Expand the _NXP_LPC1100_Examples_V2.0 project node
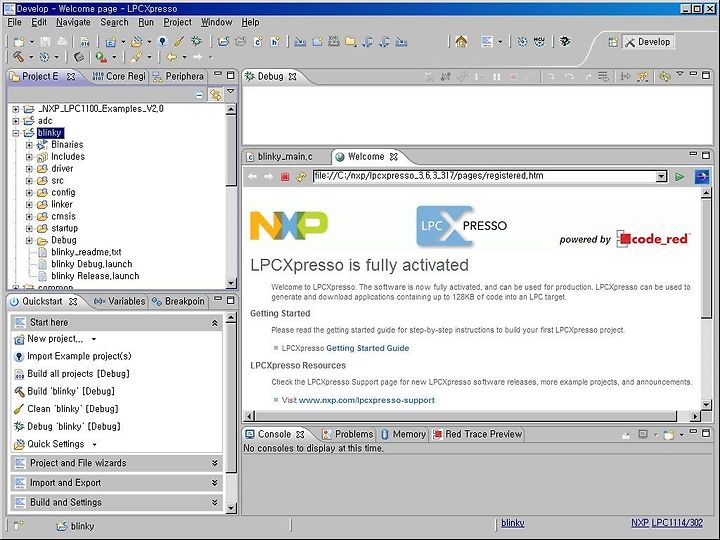The width and height of the screenshot is (720, 540). (16, 109)
